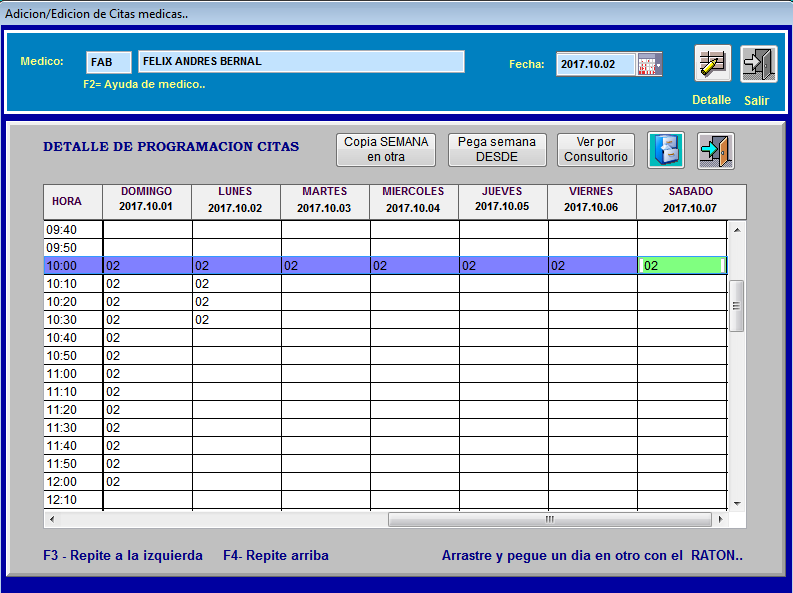Click the horizontal scrollbar right arrow
The width and height of the screenshot is (793, 593).
[720, 519]
